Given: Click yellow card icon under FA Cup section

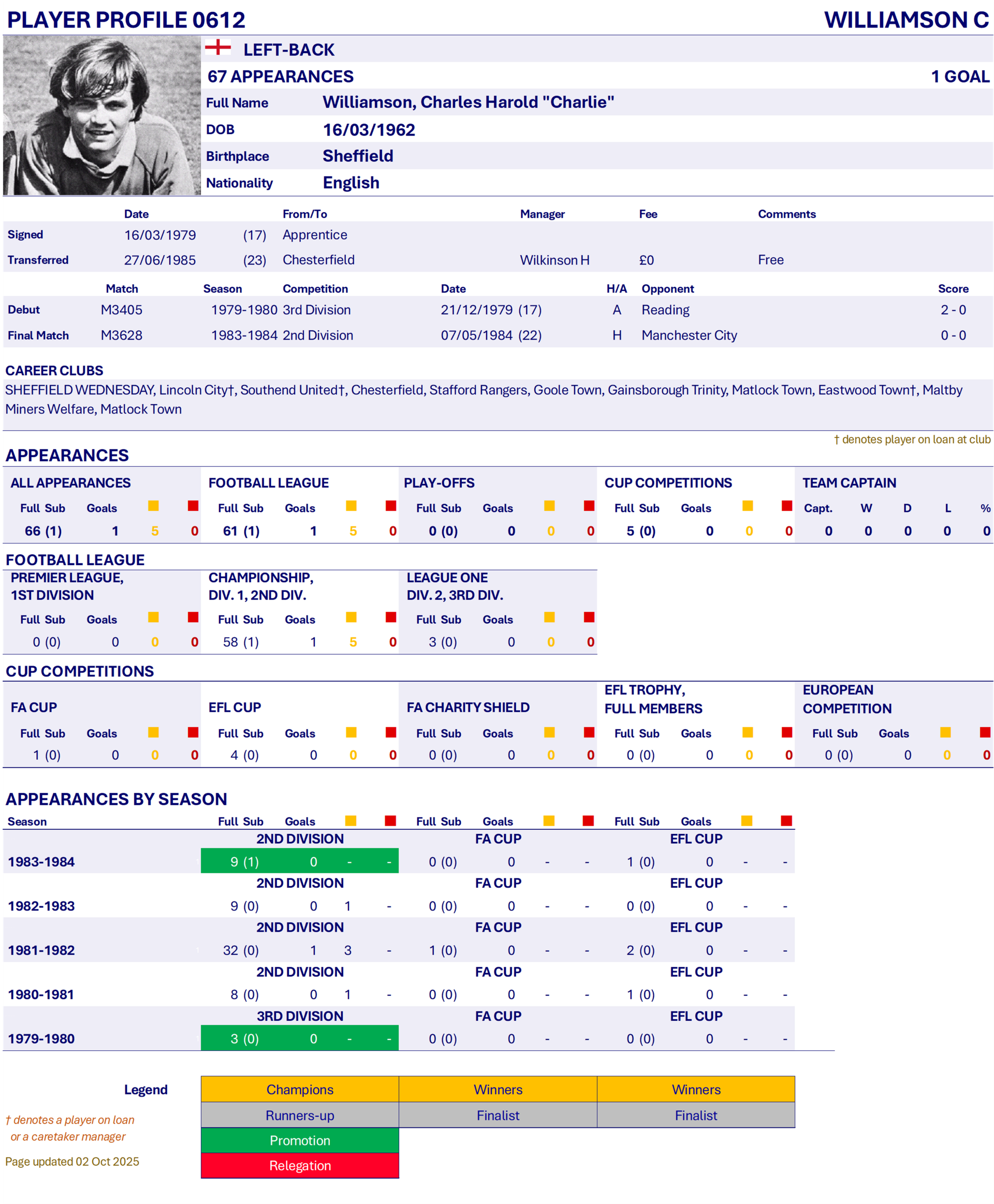Looking at the screenshot, I should pyautogui.click(x=153, y=732).
